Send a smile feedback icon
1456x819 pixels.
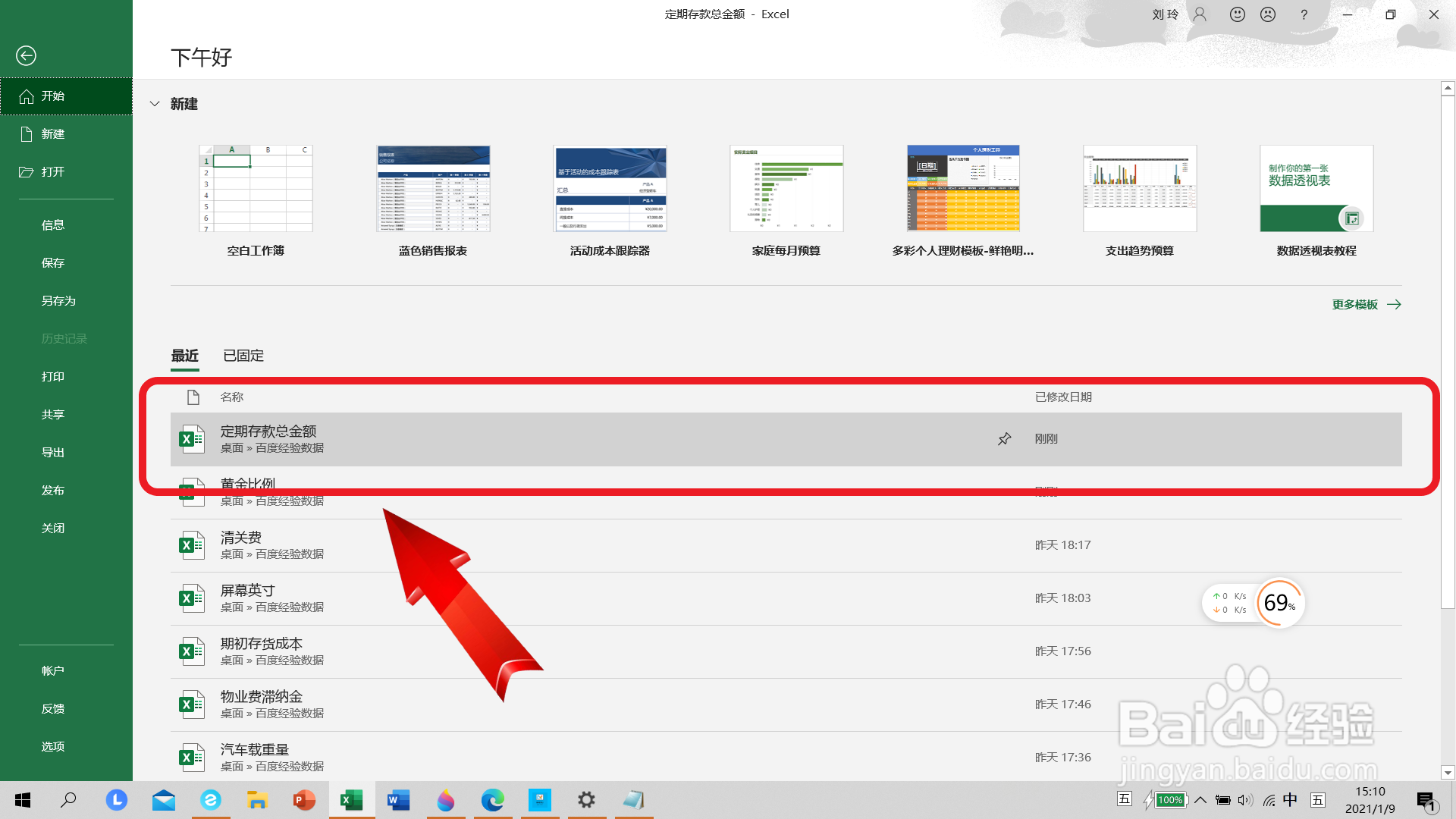(1238, 14)
